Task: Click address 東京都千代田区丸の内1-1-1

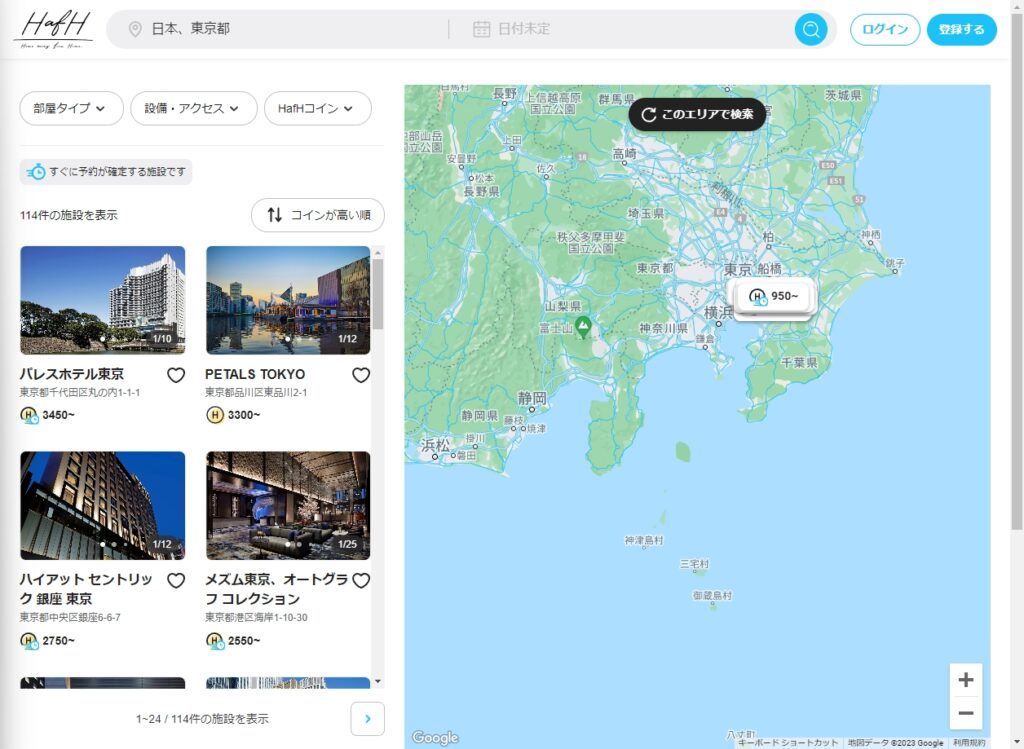Action: click(80, 392)
